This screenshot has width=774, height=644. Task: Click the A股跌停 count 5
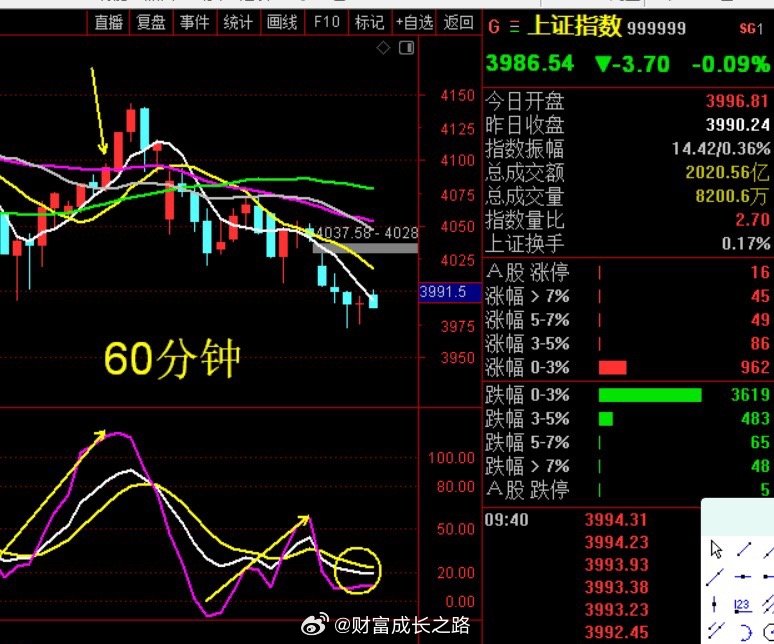[x=764, y=490]
